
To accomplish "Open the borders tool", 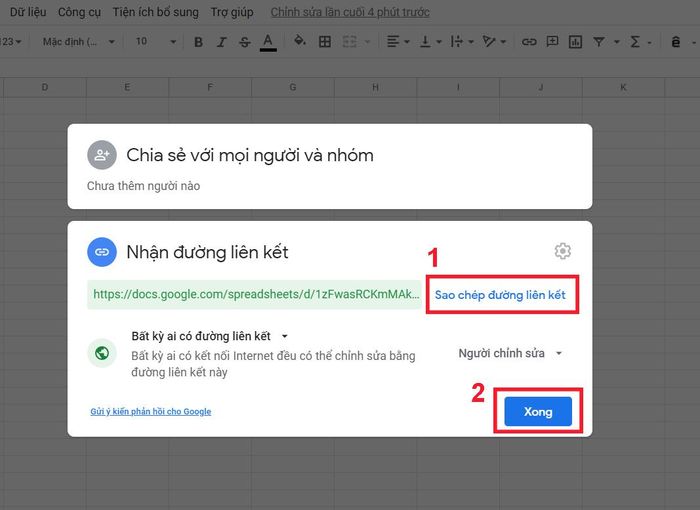I will (x=325, y=42).
